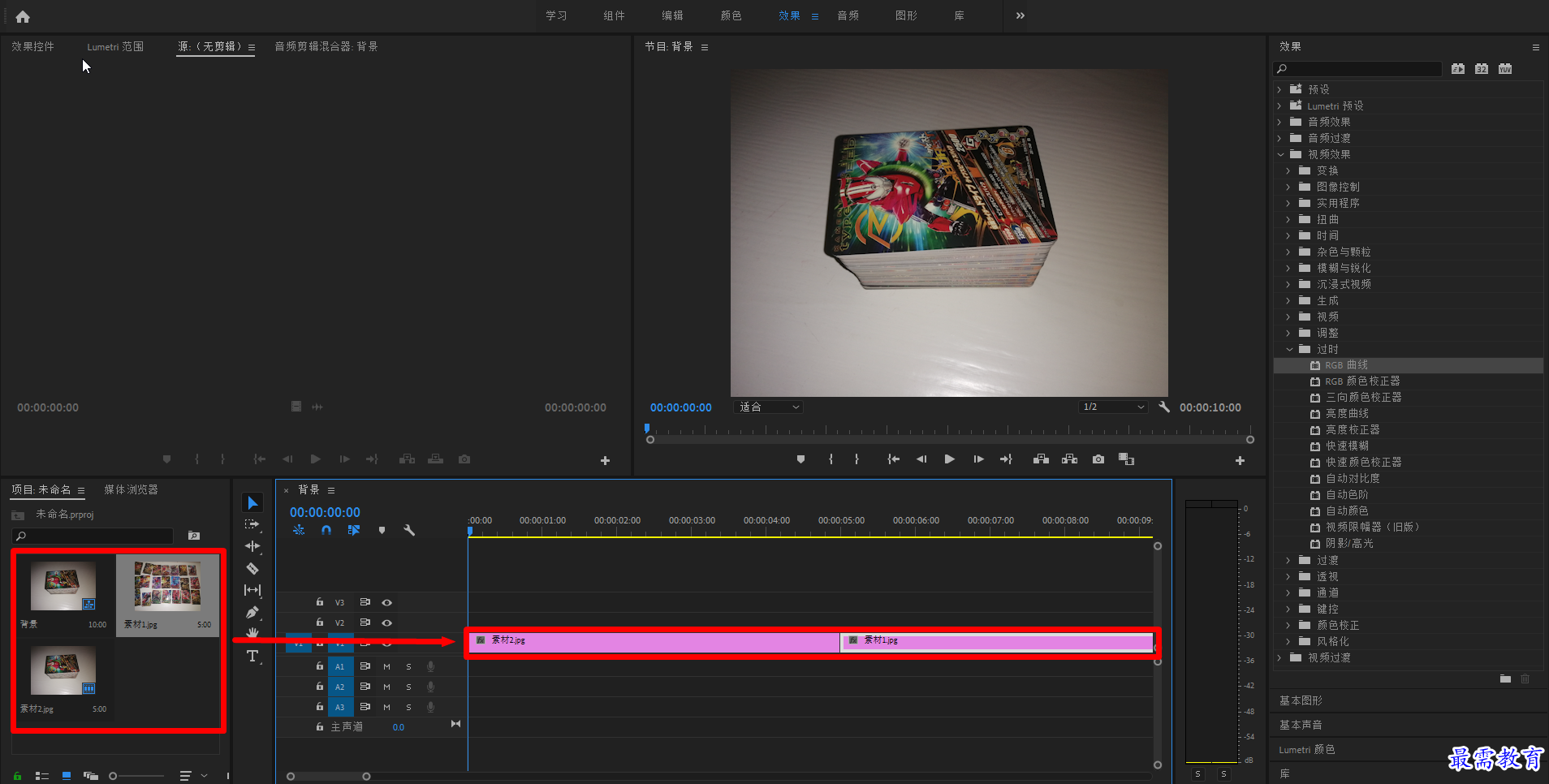
Task: Step forward one frame in program monitor
Action: (978, 459)
